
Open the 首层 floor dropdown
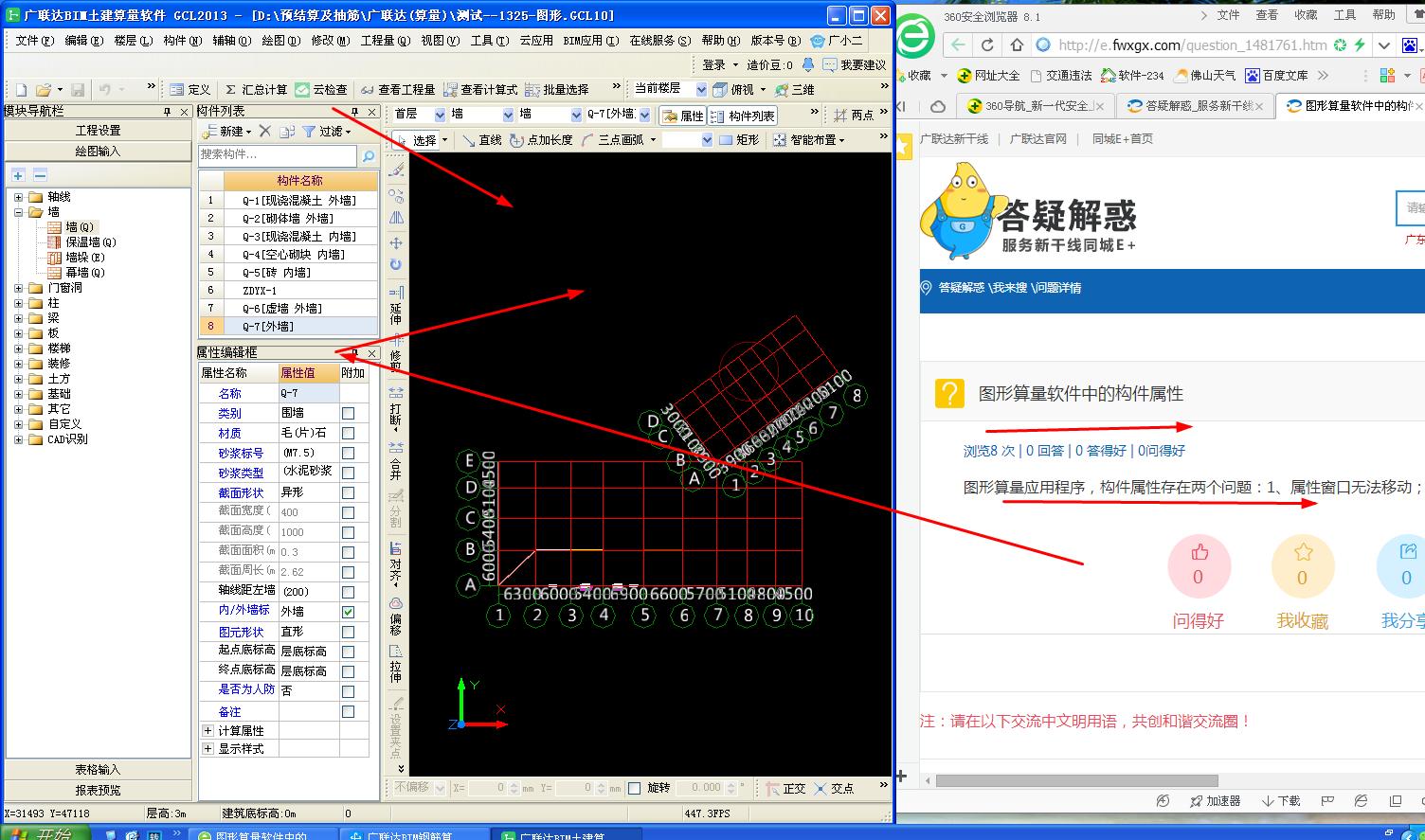click(x=439, y=115)
